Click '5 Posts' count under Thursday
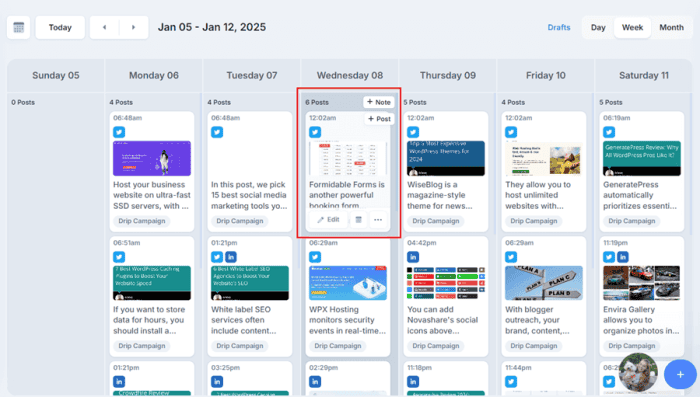Screen dimensions: 700x397 [x=415, y=102]
